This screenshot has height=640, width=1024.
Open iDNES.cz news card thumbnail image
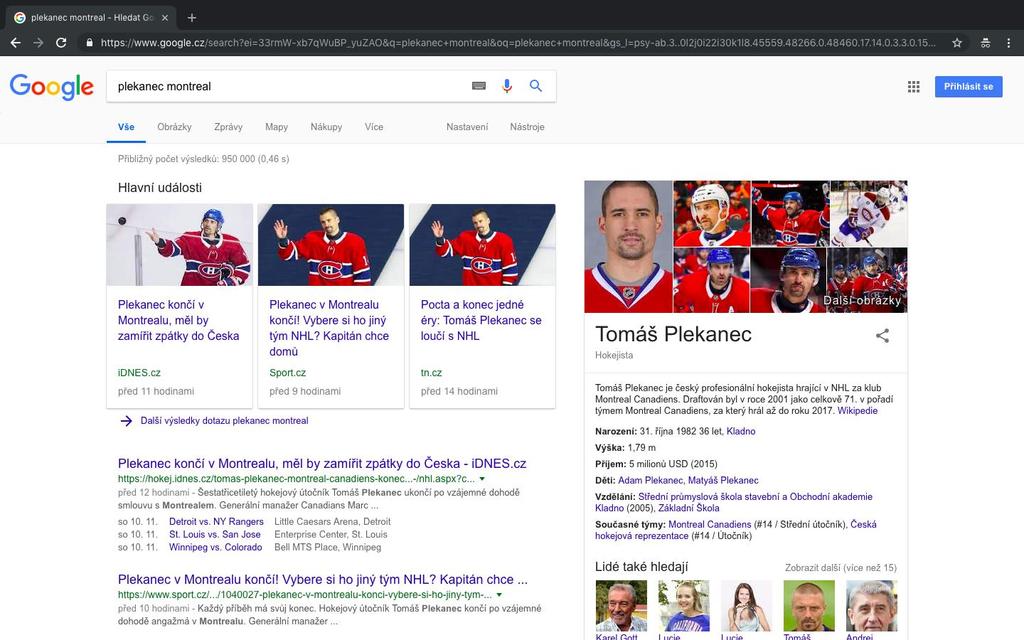[x=180, y=245]
